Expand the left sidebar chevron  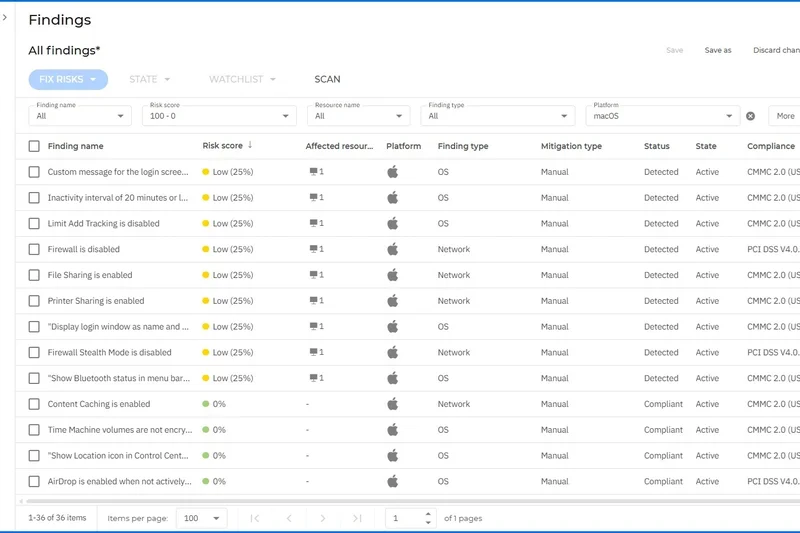[x=5, y=17]
